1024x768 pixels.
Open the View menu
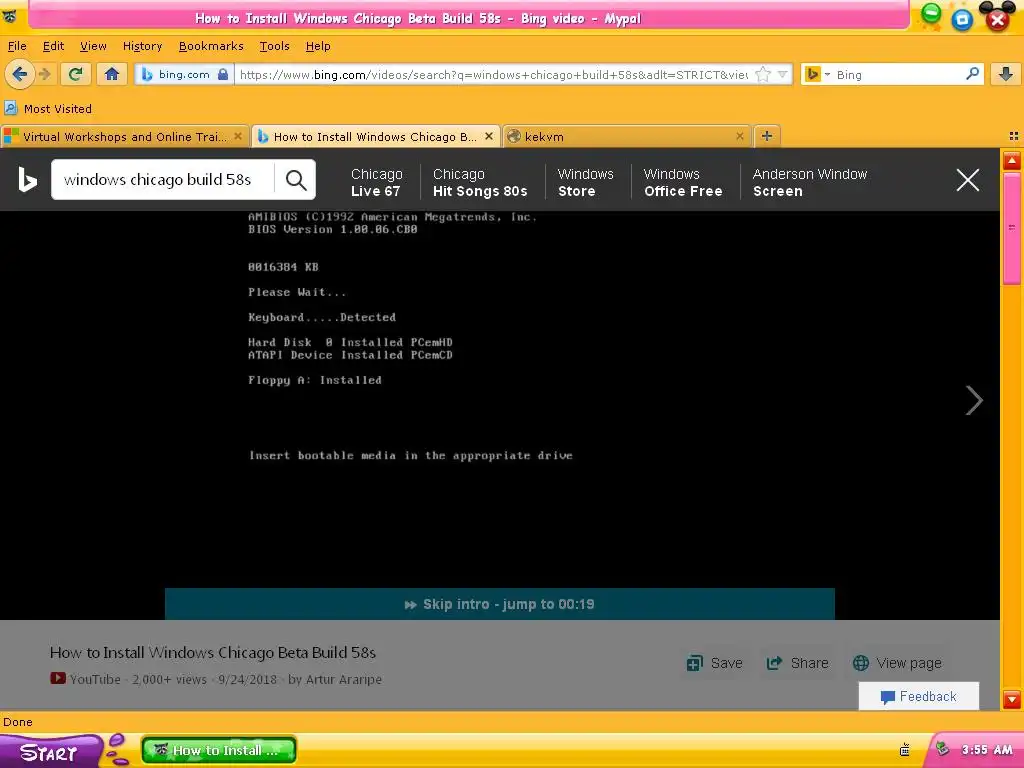point(93,46)
